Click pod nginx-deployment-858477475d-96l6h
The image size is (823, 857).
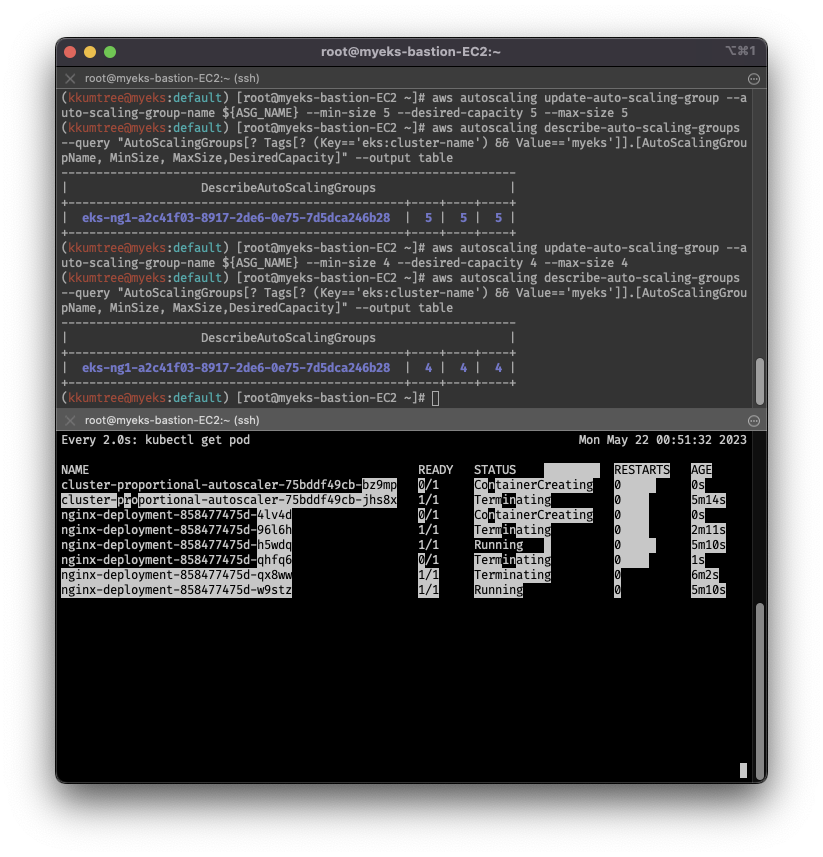coord(177,530)
